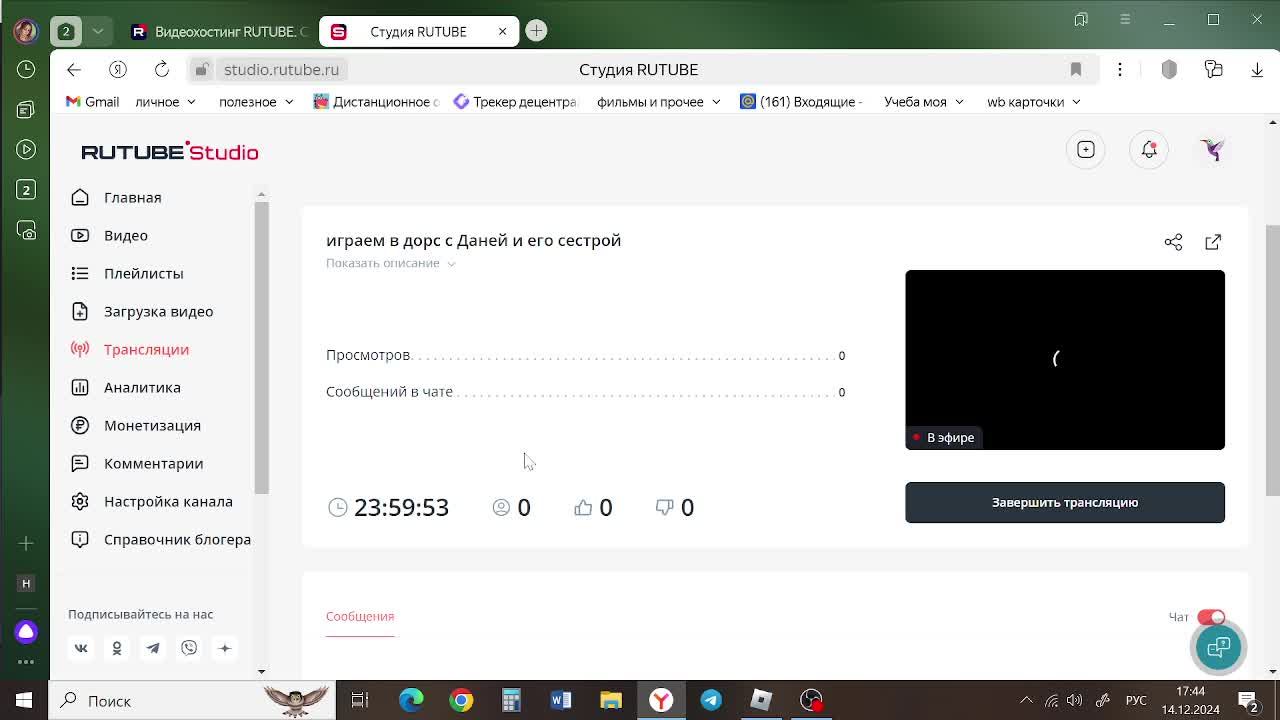Open Alice assistant in browser side panel
Image resolution: width=1280 pixels, height=720 pixels.
click(26, 632)
